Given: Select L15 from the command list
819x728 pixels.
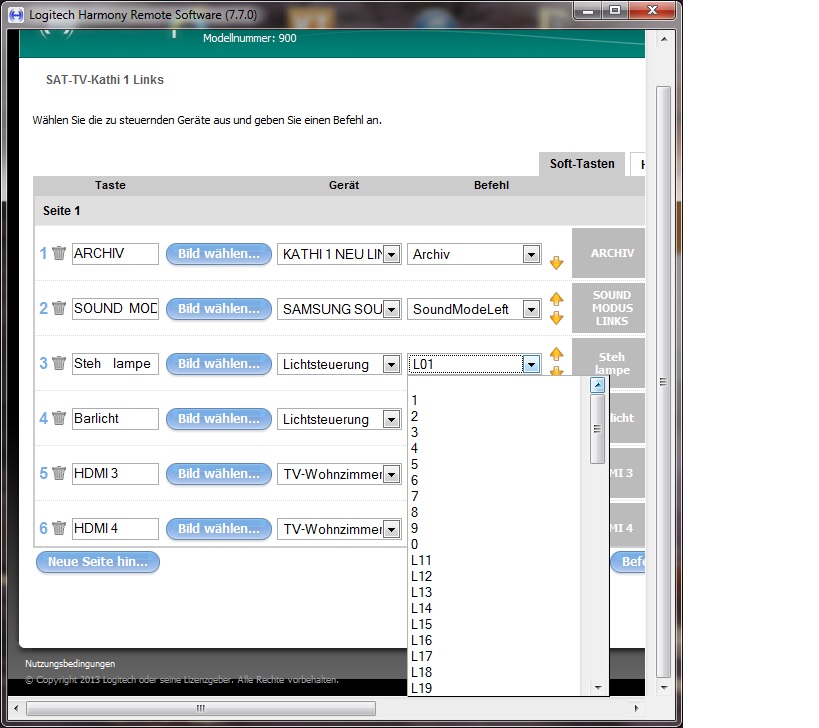Looking at the screenshot, I should pos(422,624).
